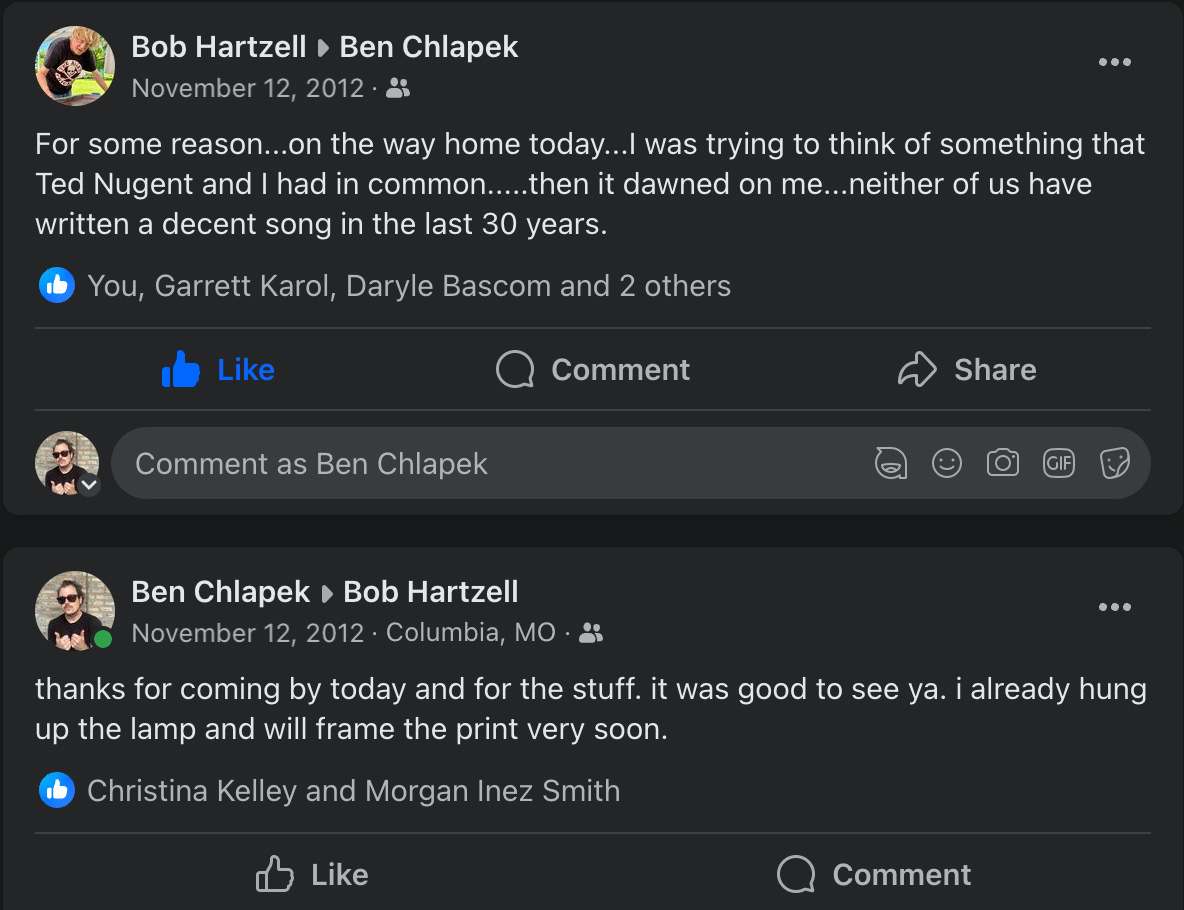Switch commenting profile via avatar arrow
The height and width of the screenshot is (910, 1184).
(89, 485)
